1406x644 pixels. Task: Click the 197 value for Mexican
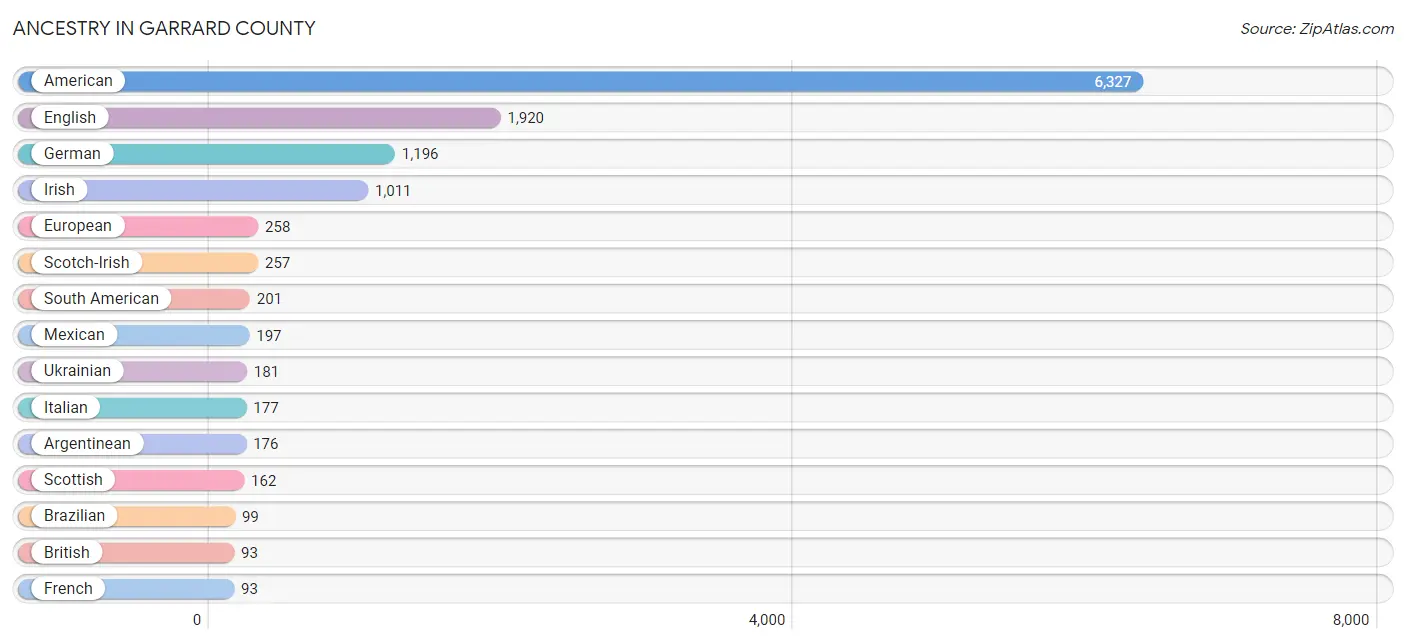click(x=269, y=335)
